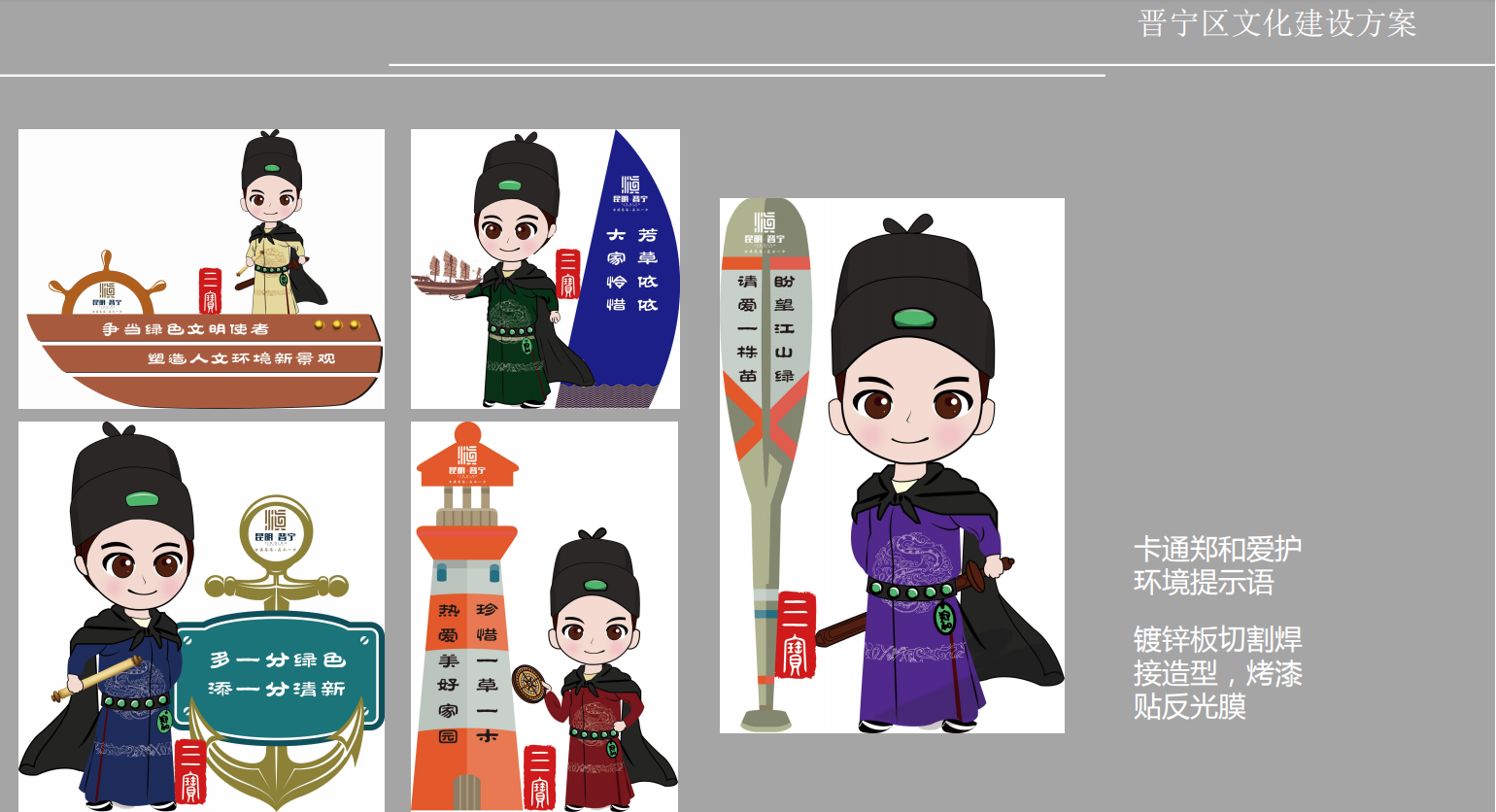Click the red 三宝 seal beside the boat character
Screen dimensions: 1496x812
click(x=210, y=290)
